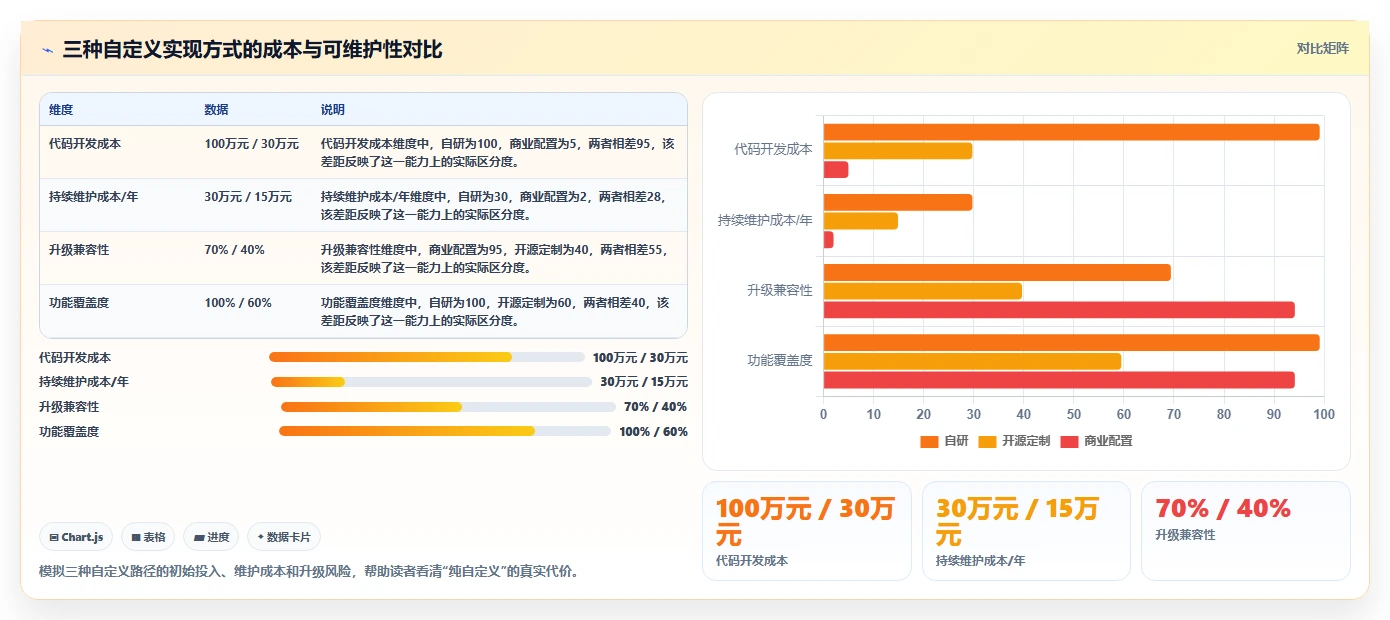Click the 100% / 60% table cell
Image resolution: width=1390 pixels, height=620 pixels.
click(238, 303)
